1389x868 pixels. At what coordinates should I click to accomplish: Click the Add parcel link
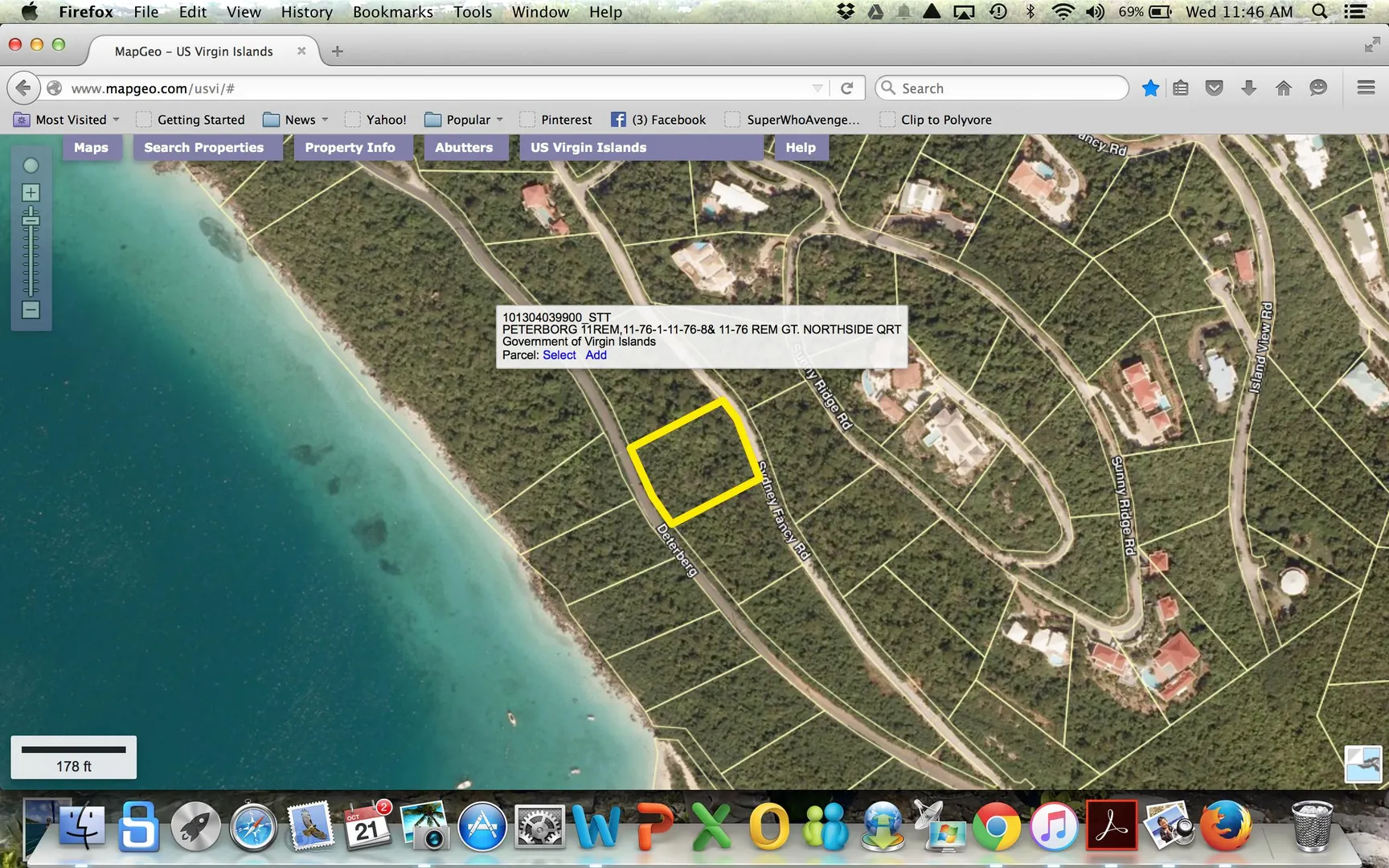coord(596,355)
